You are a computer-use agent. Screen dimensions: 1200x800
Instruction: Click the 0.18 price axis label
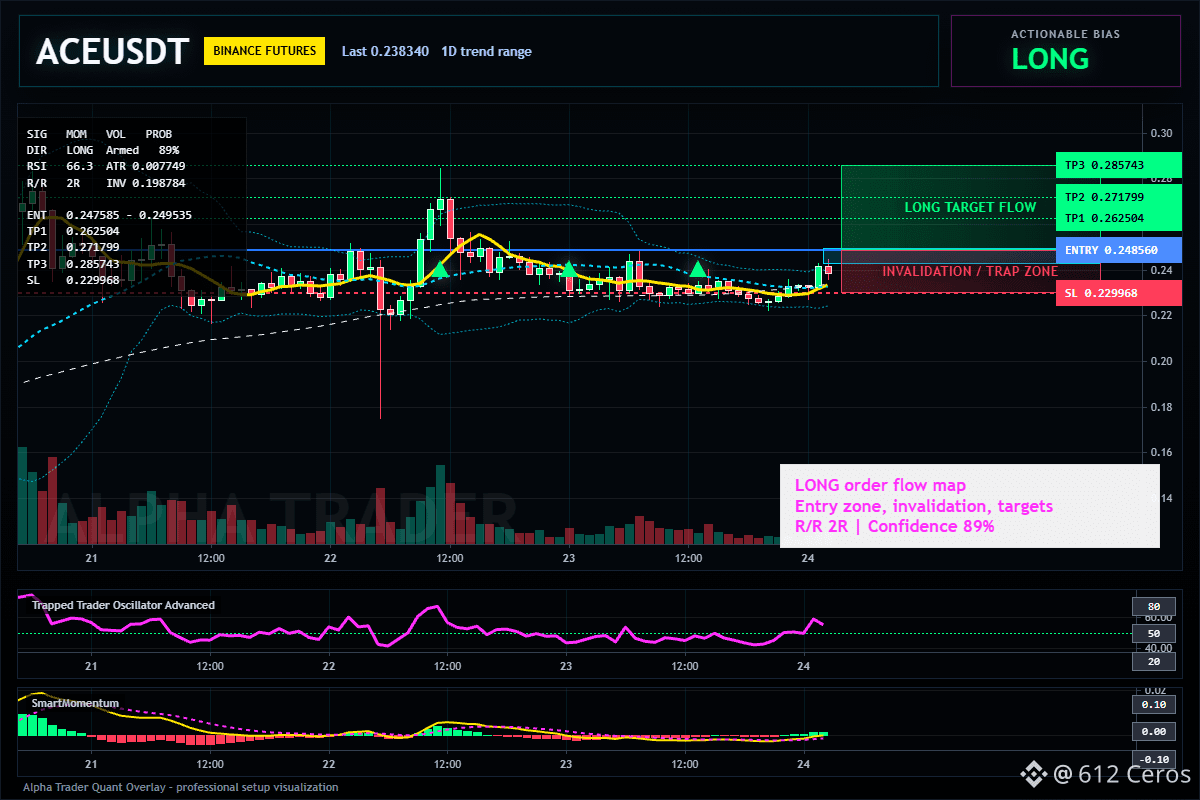(1161, 407)
